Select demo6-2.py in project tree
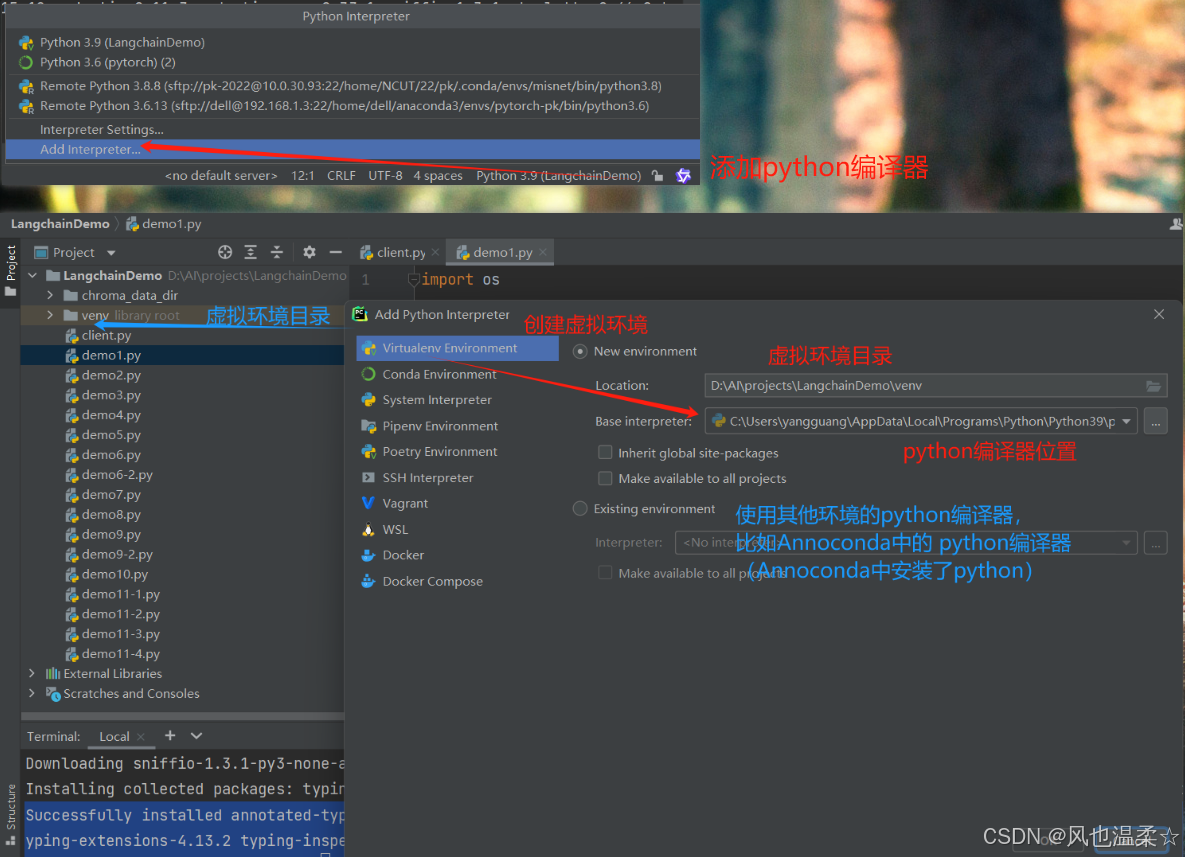The width and height of the screenshot is (1185, 857). (182, 475)
